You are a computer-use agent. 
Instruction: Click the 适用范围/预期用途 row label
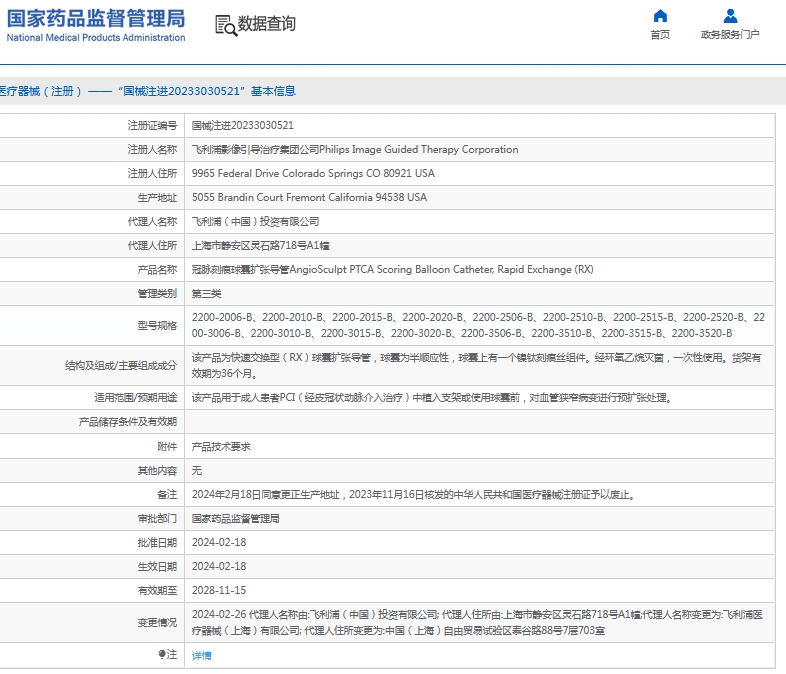pyautogui.click(x=135, y=398)
